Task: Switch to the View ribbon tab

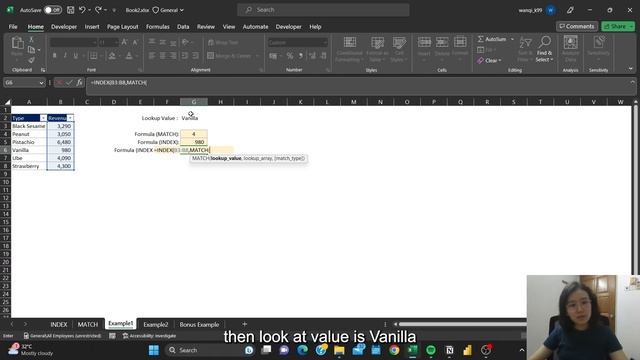Action: (229, 27)
